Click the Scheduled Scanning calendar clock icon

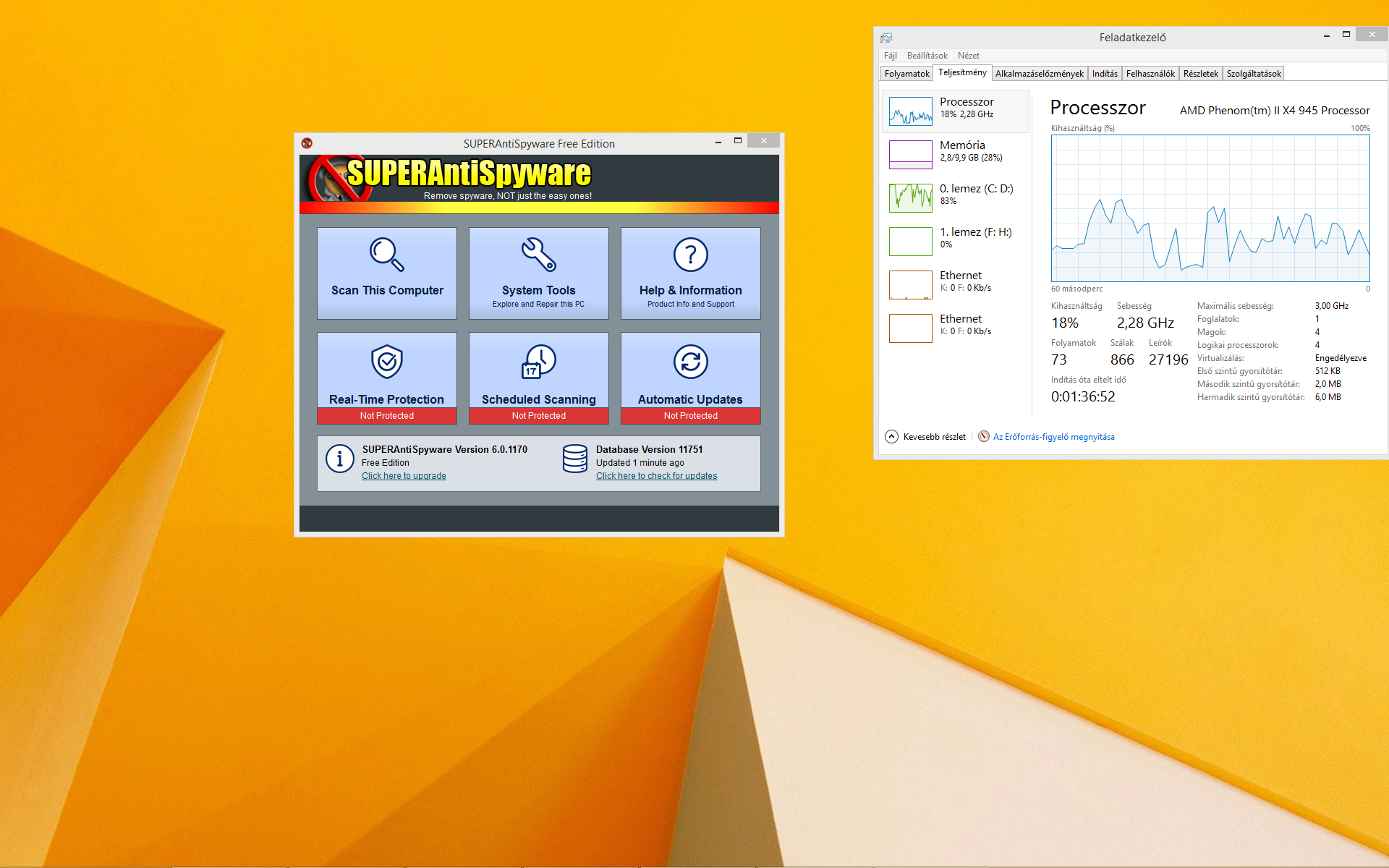(538, 362)
